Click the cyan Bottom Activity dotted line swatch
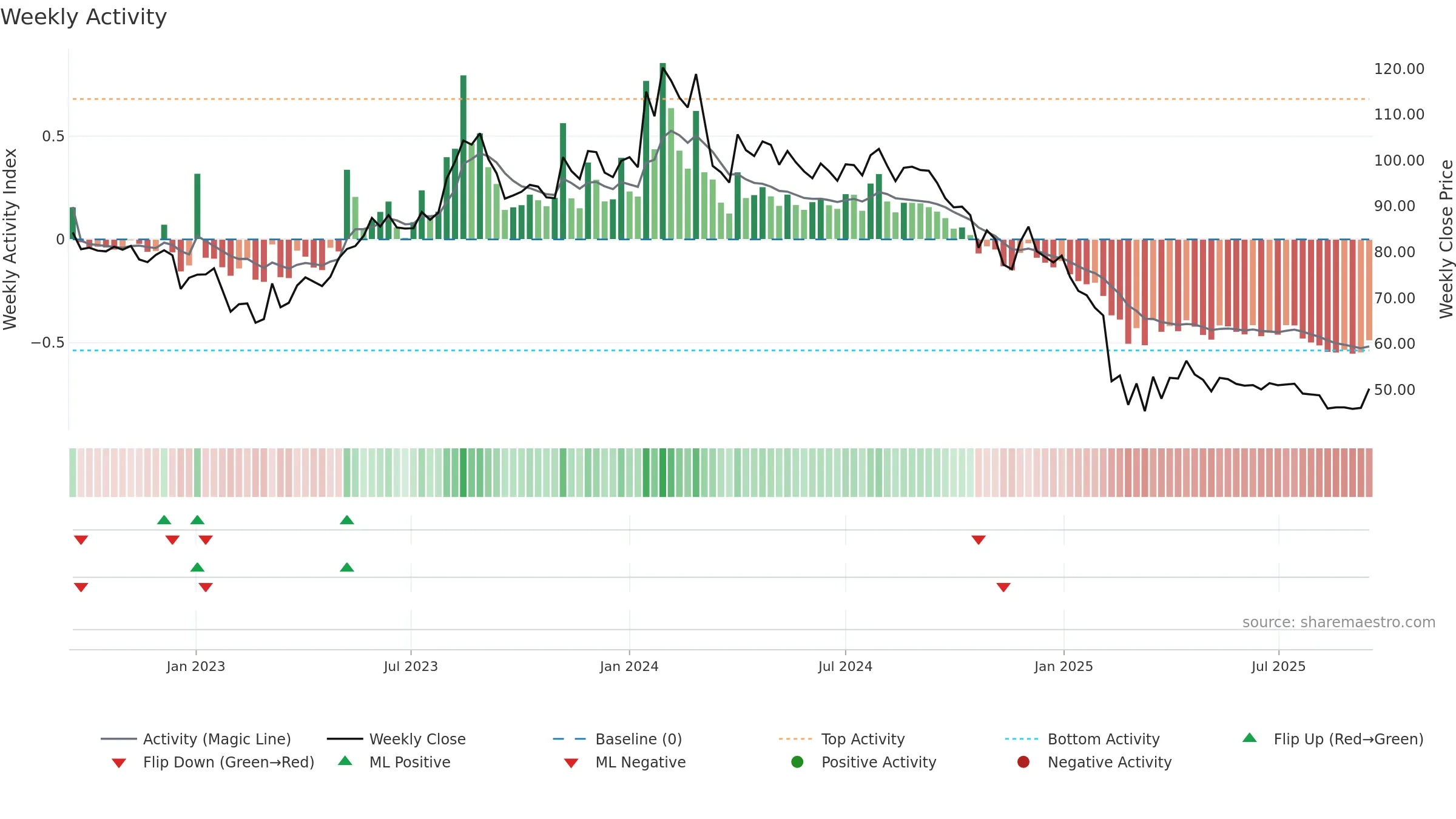Image resolution: width=1456 pixels, height=819 pixels. (1022, 739)
